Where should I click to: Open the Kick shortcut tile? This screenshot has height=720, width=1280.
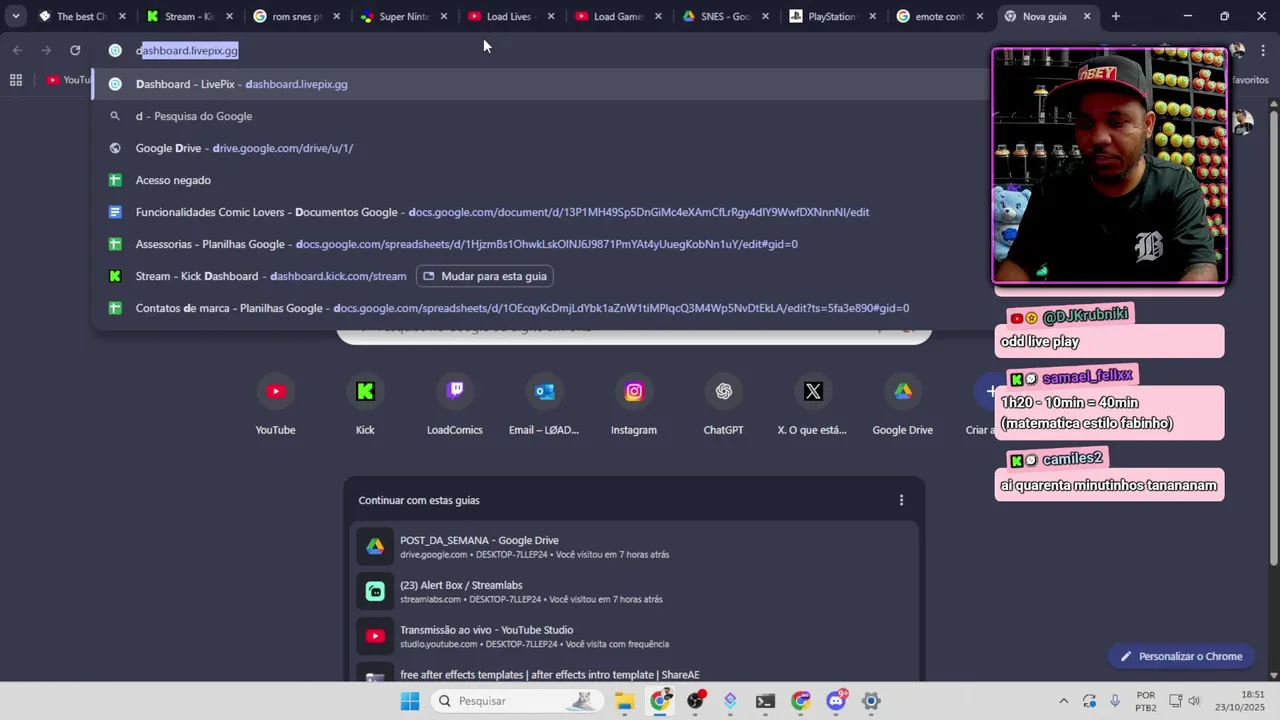365,404
